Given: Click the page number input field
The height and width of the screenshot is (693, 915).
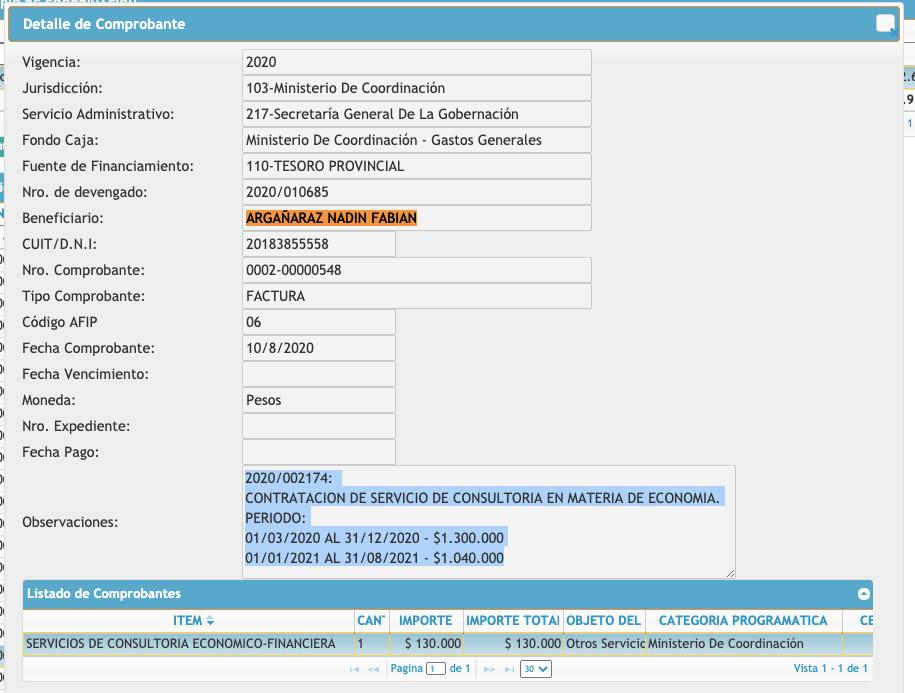Looking at the screenshot, I should pos(435,669).
